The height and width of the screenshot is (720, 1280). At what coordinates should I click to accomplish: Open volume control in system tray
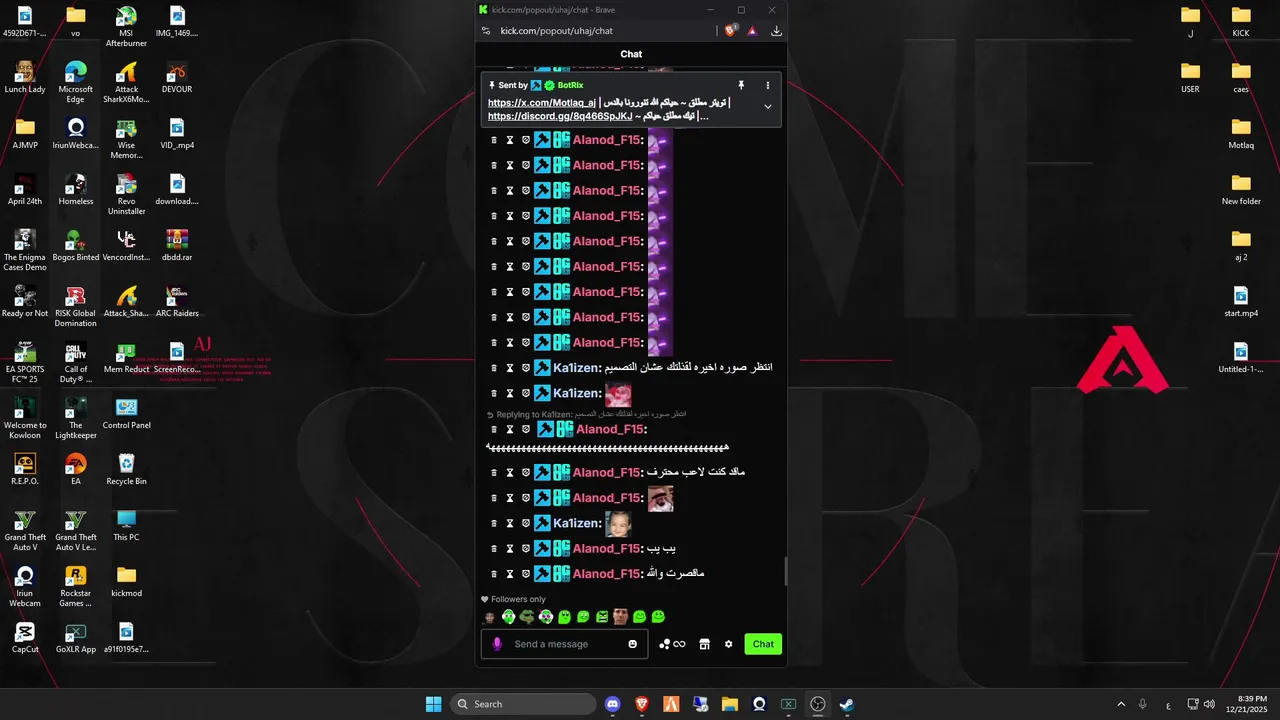pos(1209,704)
